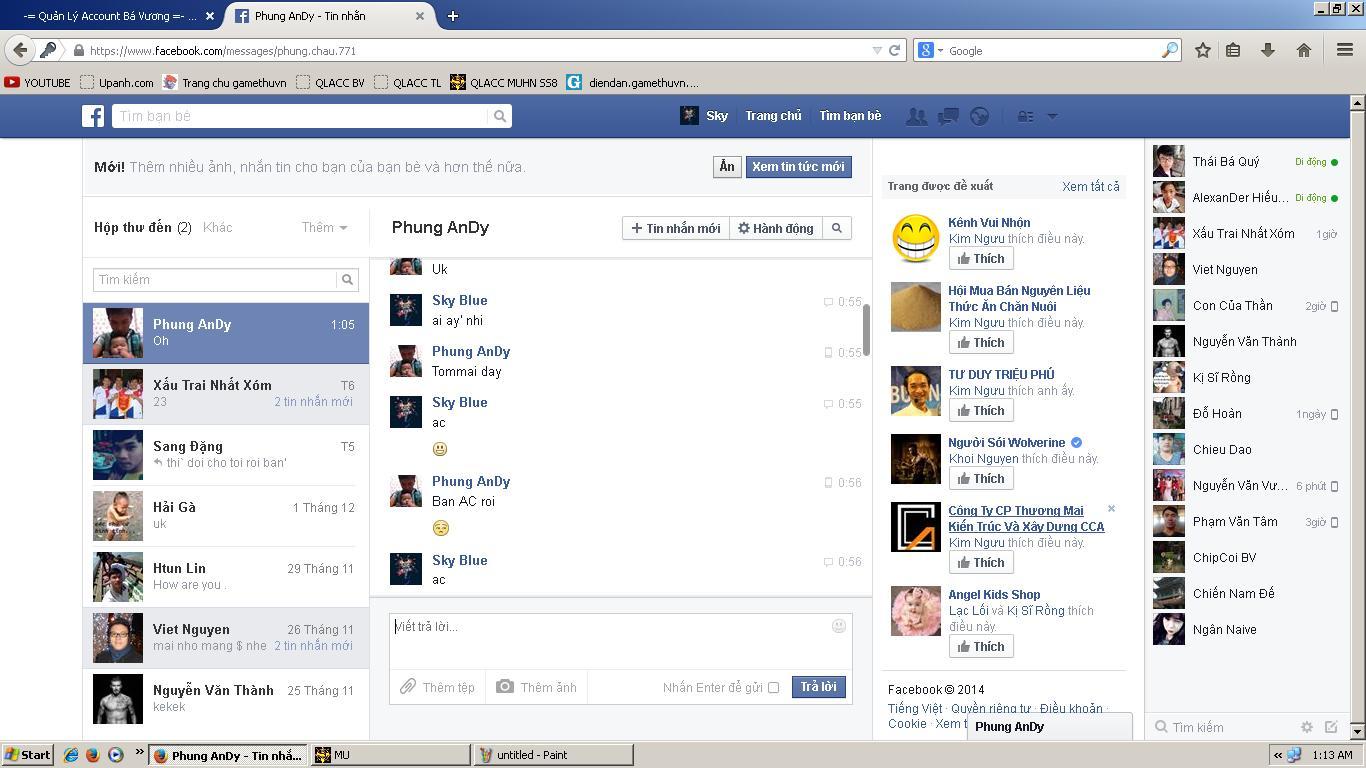Viewport: 1366px width, 768px height.
Task: Select the Phung AnDy - Tin nhắn tab
Action: pyautogui.click(x=329, y=16)
